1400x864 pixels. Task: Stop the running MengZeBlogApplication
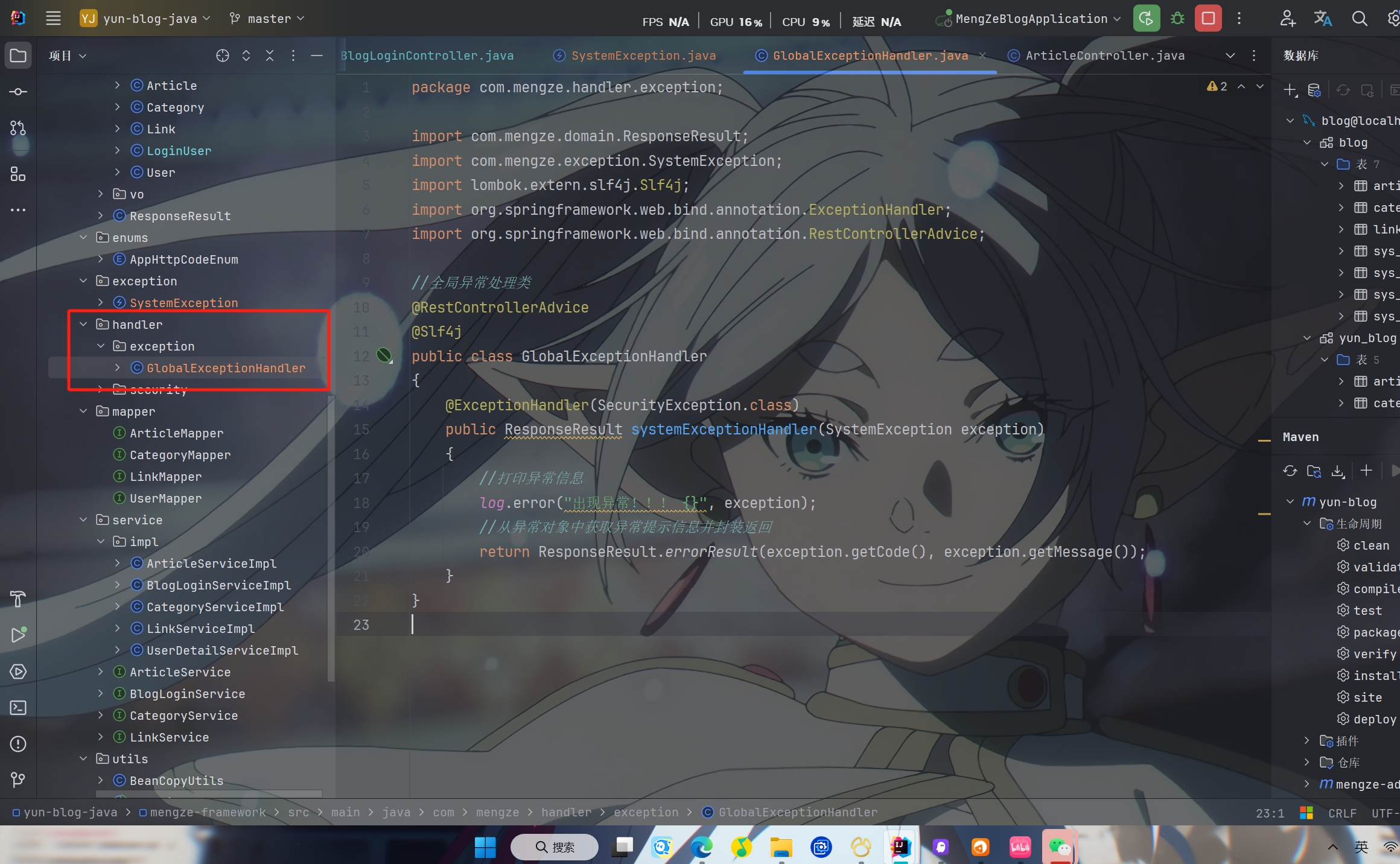[1208, 19]
